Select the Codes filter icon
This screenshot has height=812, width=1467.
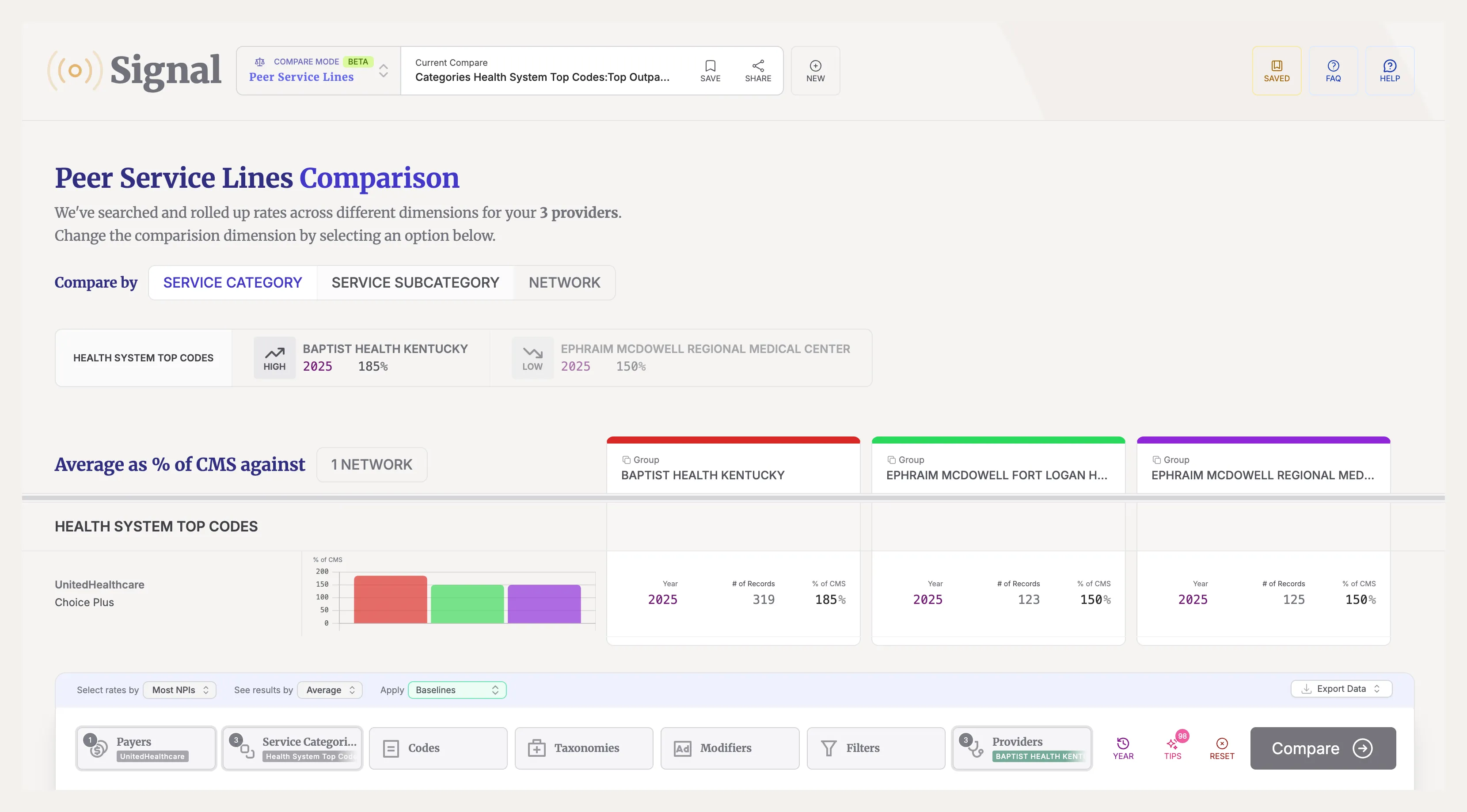click(437, 747)
